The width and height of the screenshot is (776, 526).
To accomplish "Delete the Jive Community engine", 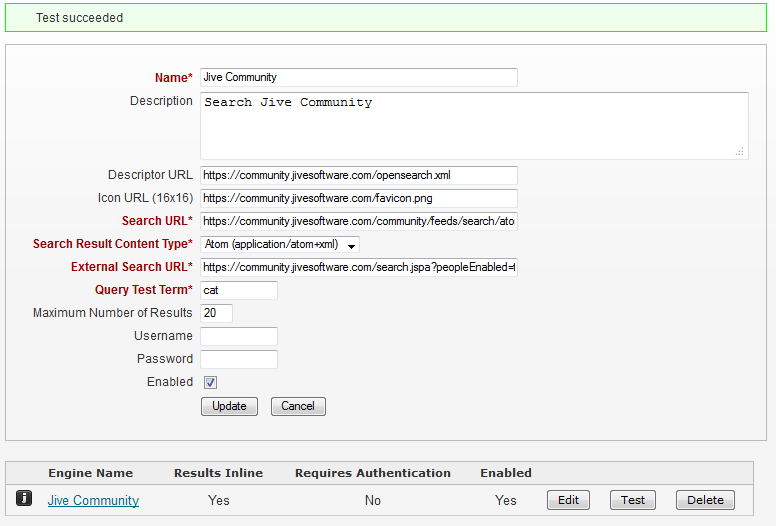I will point(705,500).
